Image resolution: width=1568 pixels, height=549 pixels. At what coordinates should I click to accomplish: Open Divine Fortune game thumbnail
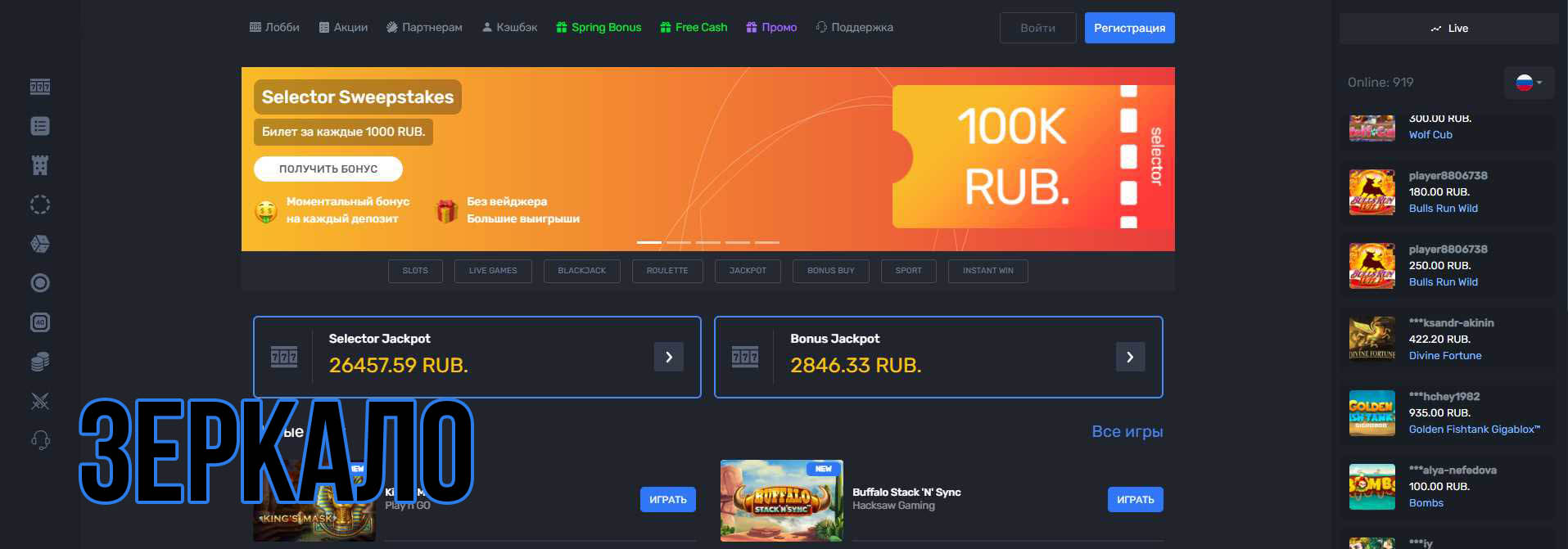[x=1372, y=340]
